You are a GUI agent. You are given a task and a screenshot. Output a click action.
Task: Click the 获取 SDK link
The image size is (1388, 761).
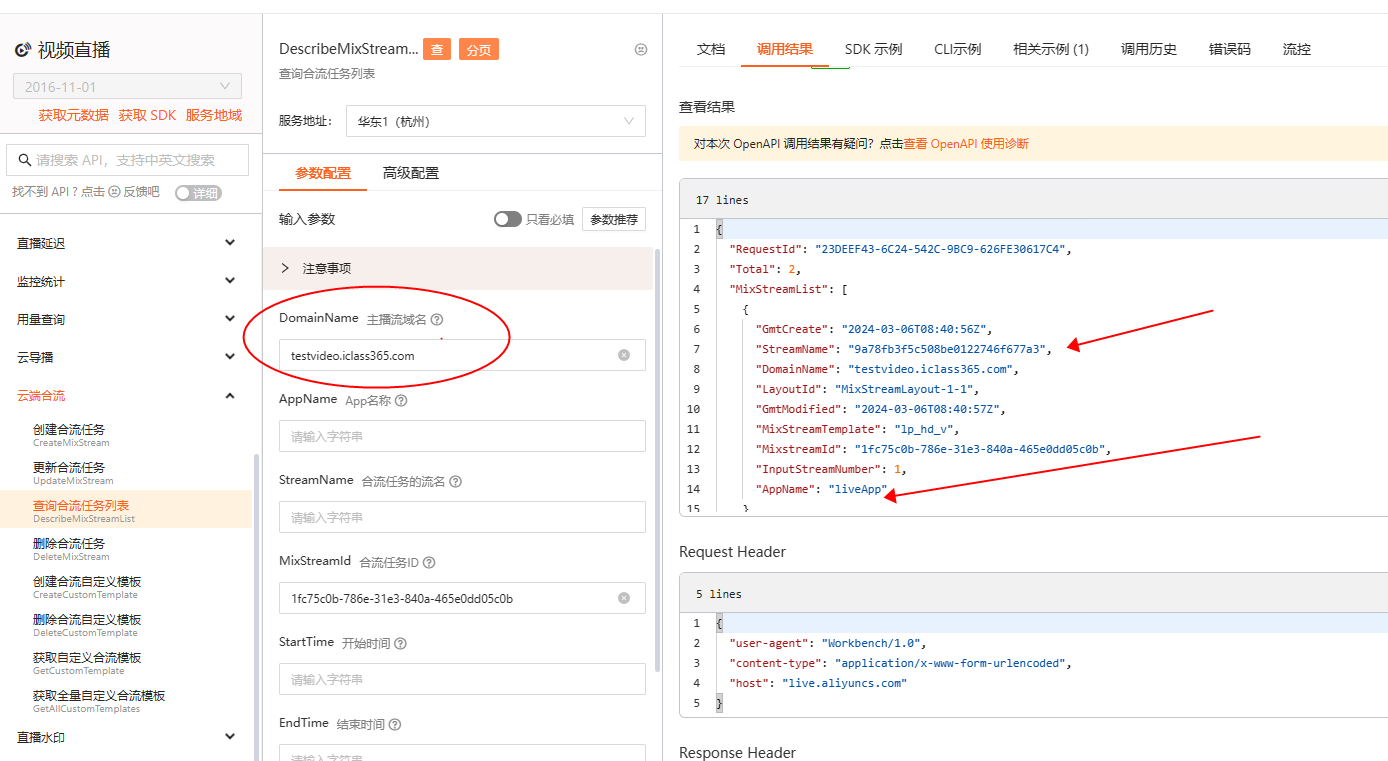pyautogui.click(x=147, y=115)
